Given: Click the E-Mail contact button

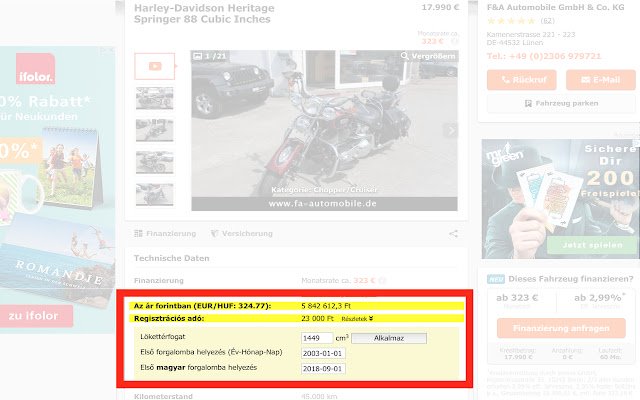Looking at the screenshot, I should (x=601, y=80).
